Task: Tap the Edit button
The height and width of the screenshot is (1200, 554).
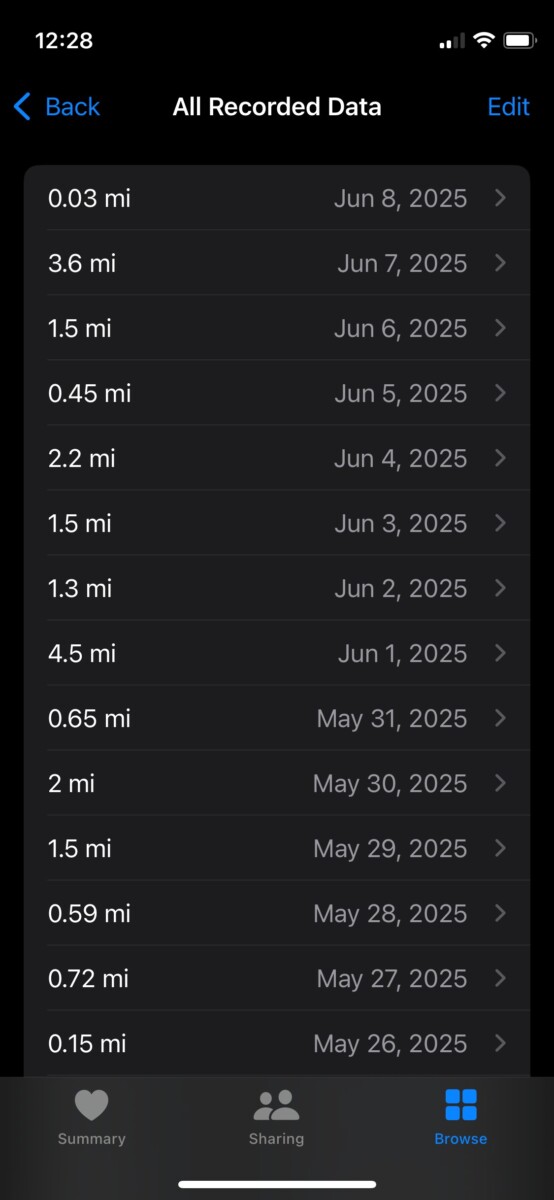Action: tap(508, 107)
